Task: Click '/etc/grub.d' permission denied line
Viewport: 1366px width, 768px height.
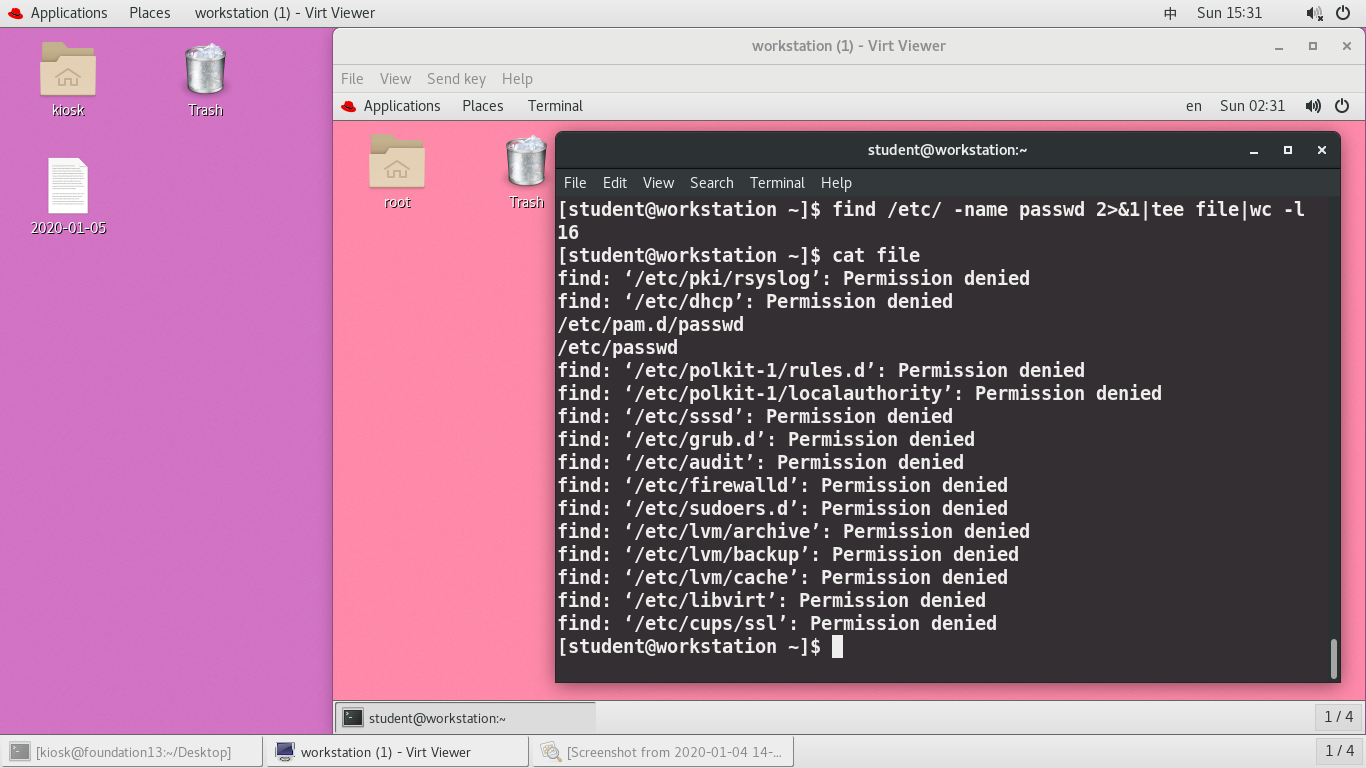Action: (x=766, y=440)
